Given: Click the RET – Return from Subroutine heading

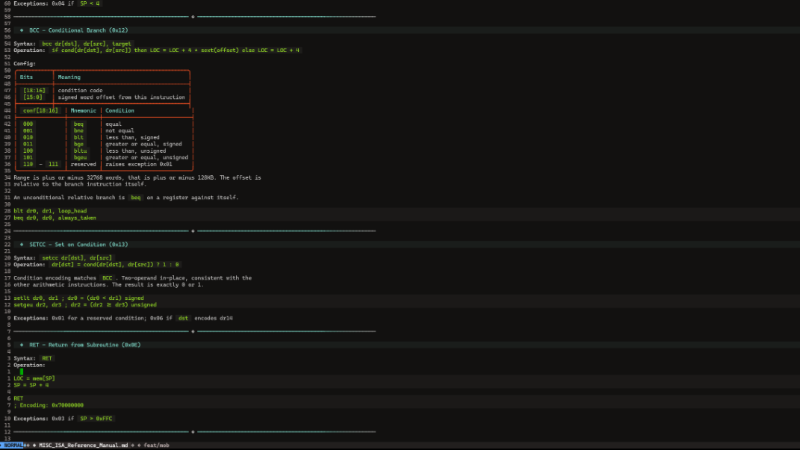Looking at the screenshot, I should [85, 345].
